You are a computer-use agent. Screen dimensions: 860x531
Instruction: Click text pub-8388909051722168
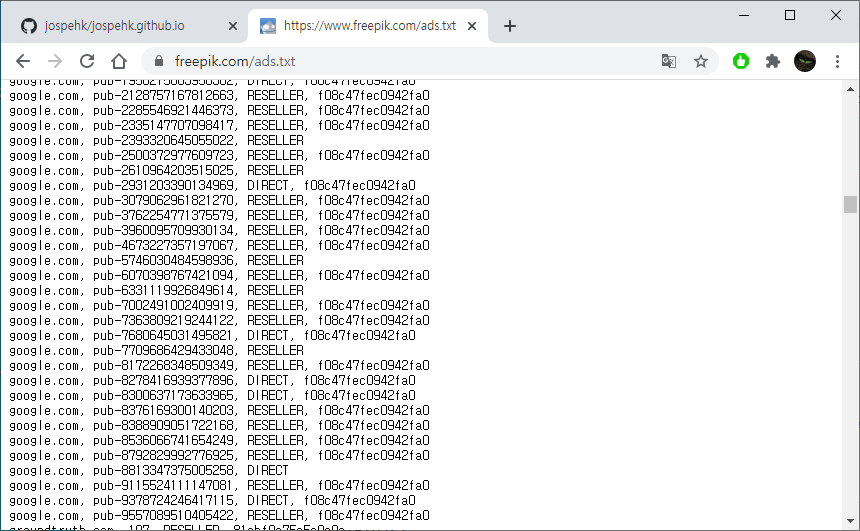(165, 425)
